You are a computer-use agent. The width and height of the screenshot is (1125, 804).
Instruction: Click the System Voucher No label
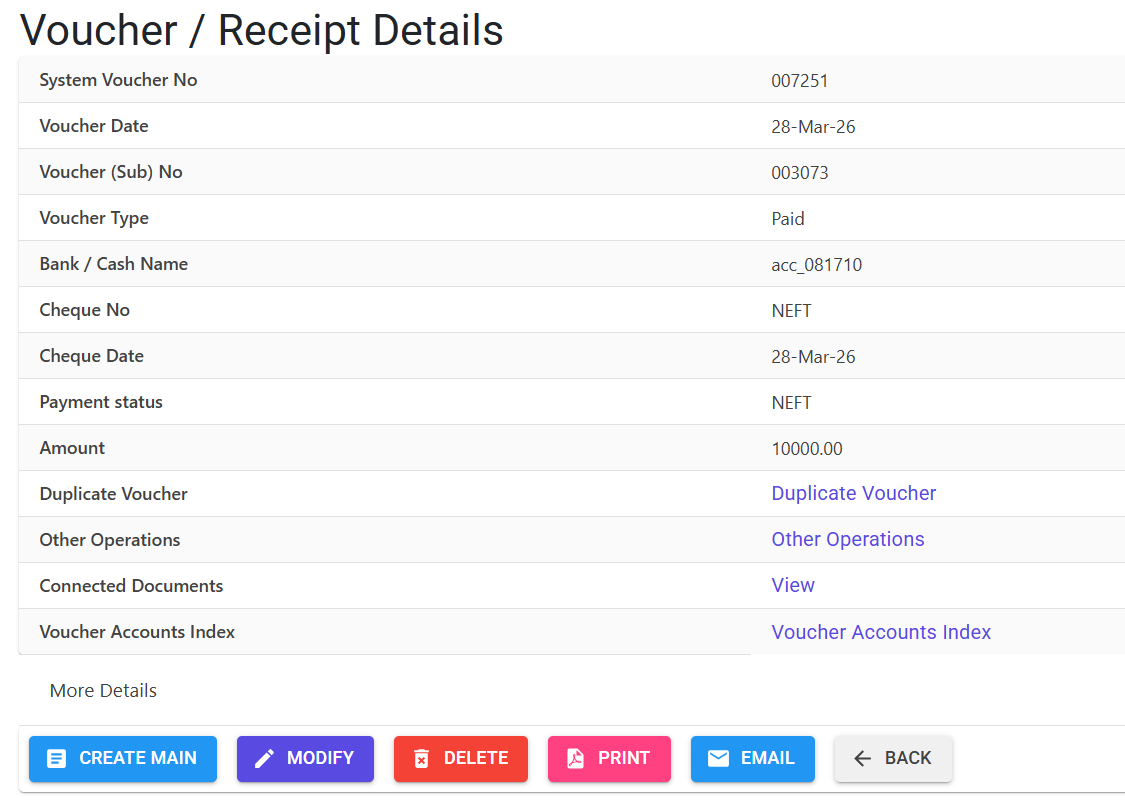coord(118,80)
